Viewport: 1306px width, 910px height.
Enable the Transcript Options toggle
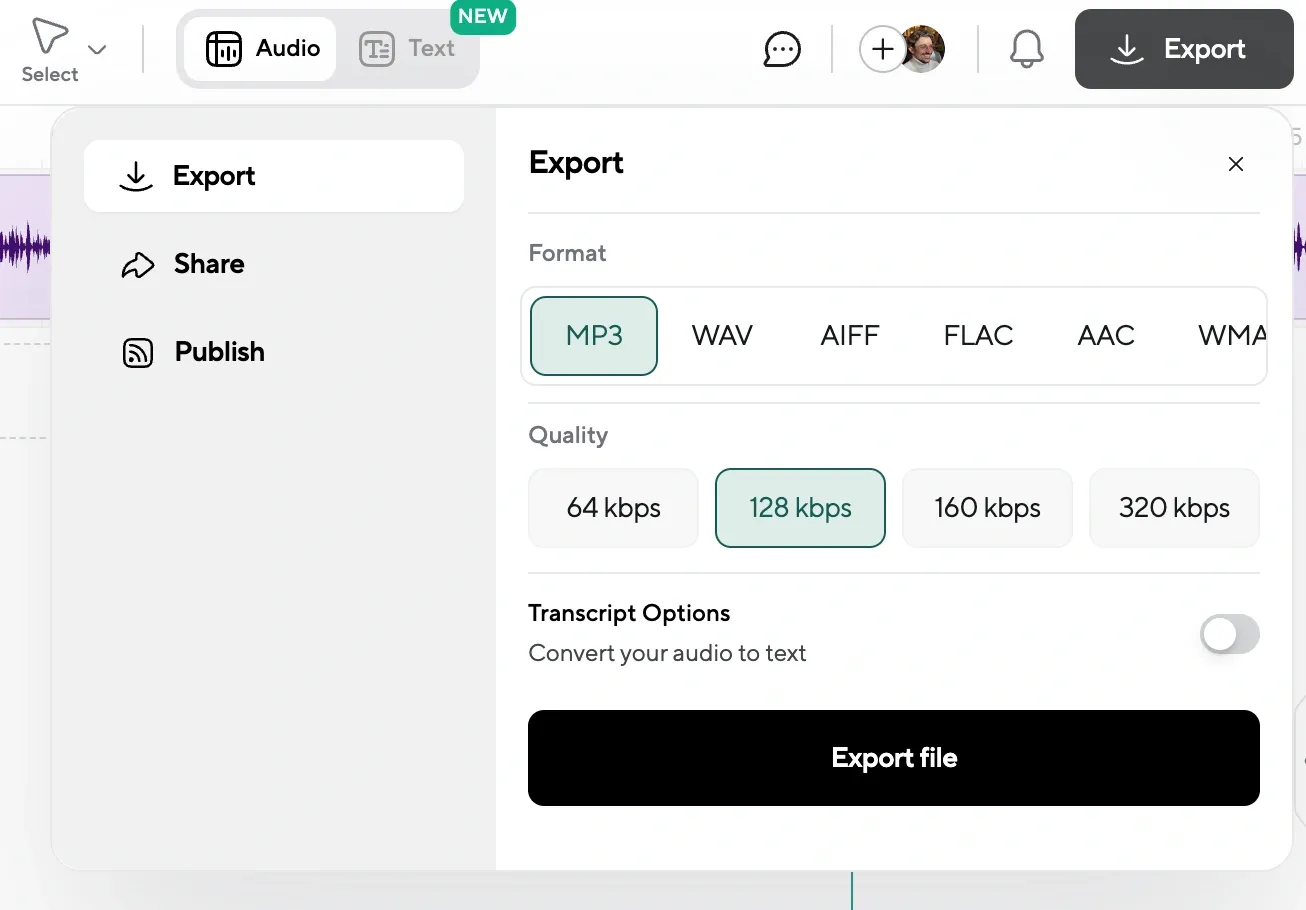coord(1229,635)
